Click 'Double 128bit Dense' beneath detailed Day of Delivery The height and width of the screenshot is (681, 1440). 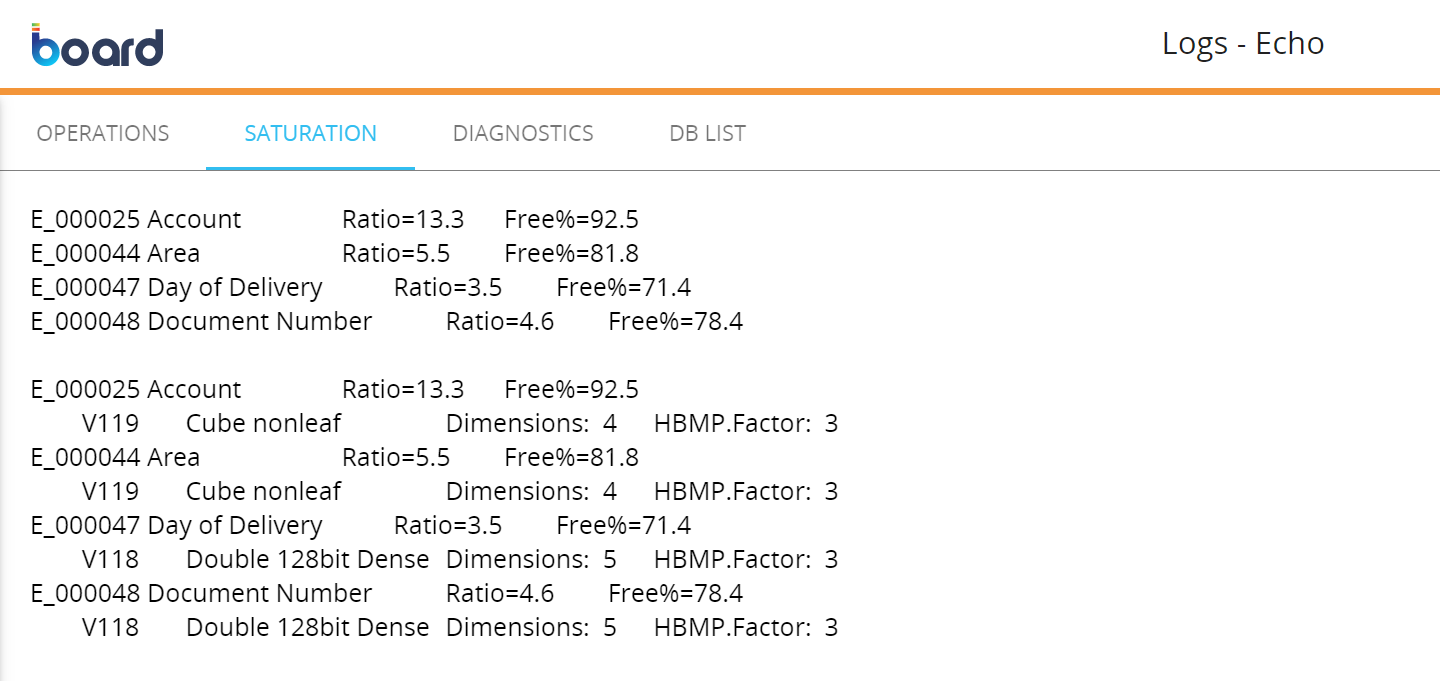(x=307, y=560)
